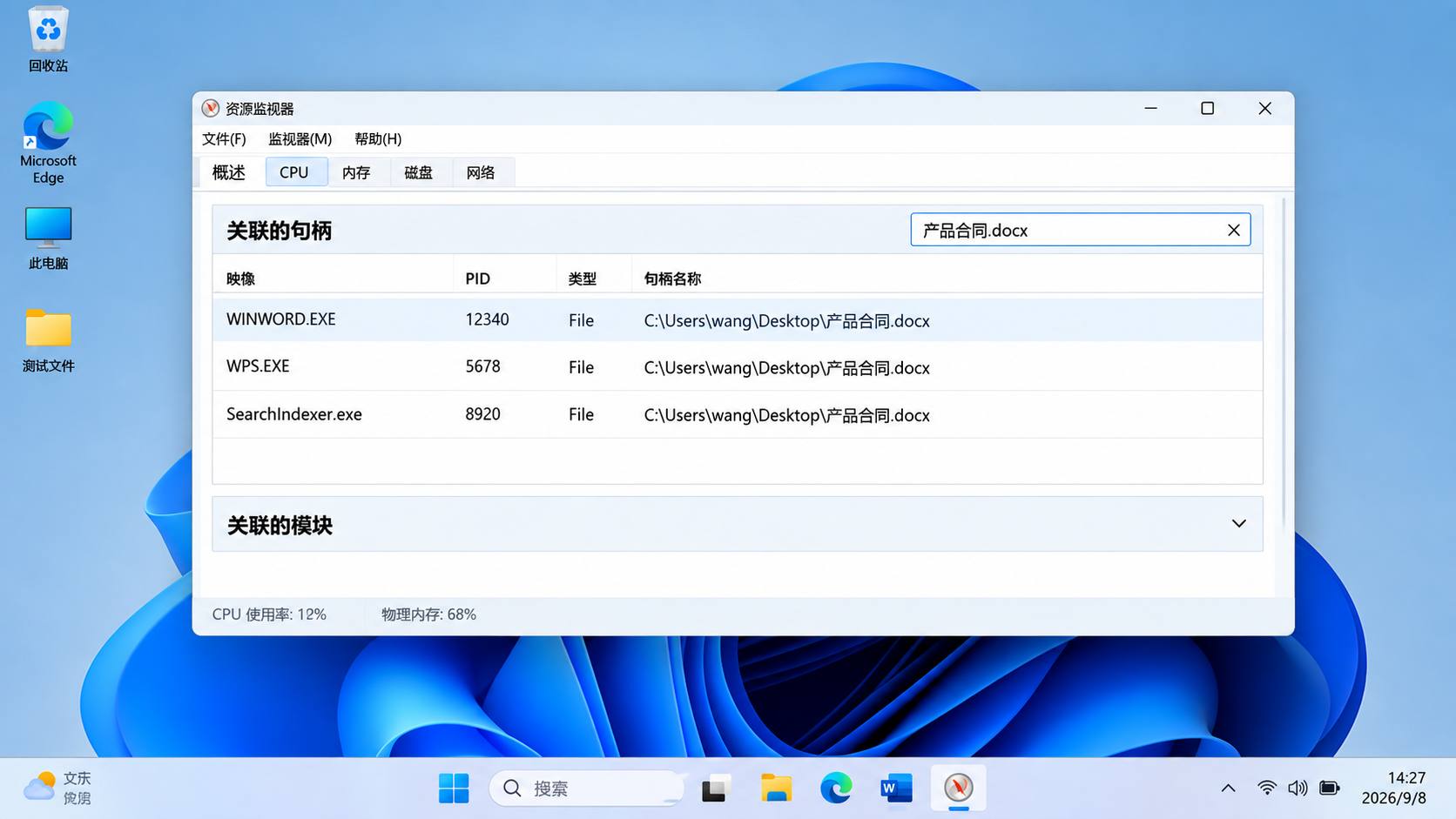Click Resource Monitor taskbar icon
The image size is (1456, 819).
pos(958,789)
